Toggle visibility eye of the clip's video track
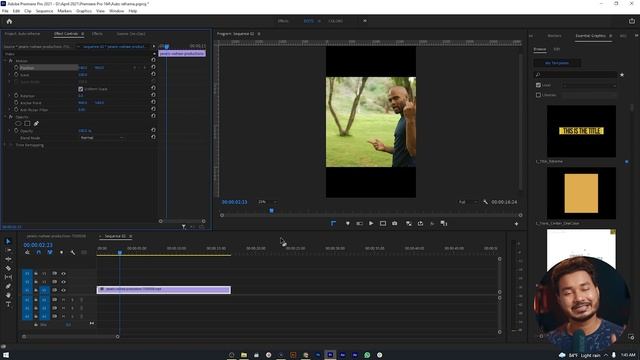The height and width of the screenshot is (360, 640). [63, 290]
